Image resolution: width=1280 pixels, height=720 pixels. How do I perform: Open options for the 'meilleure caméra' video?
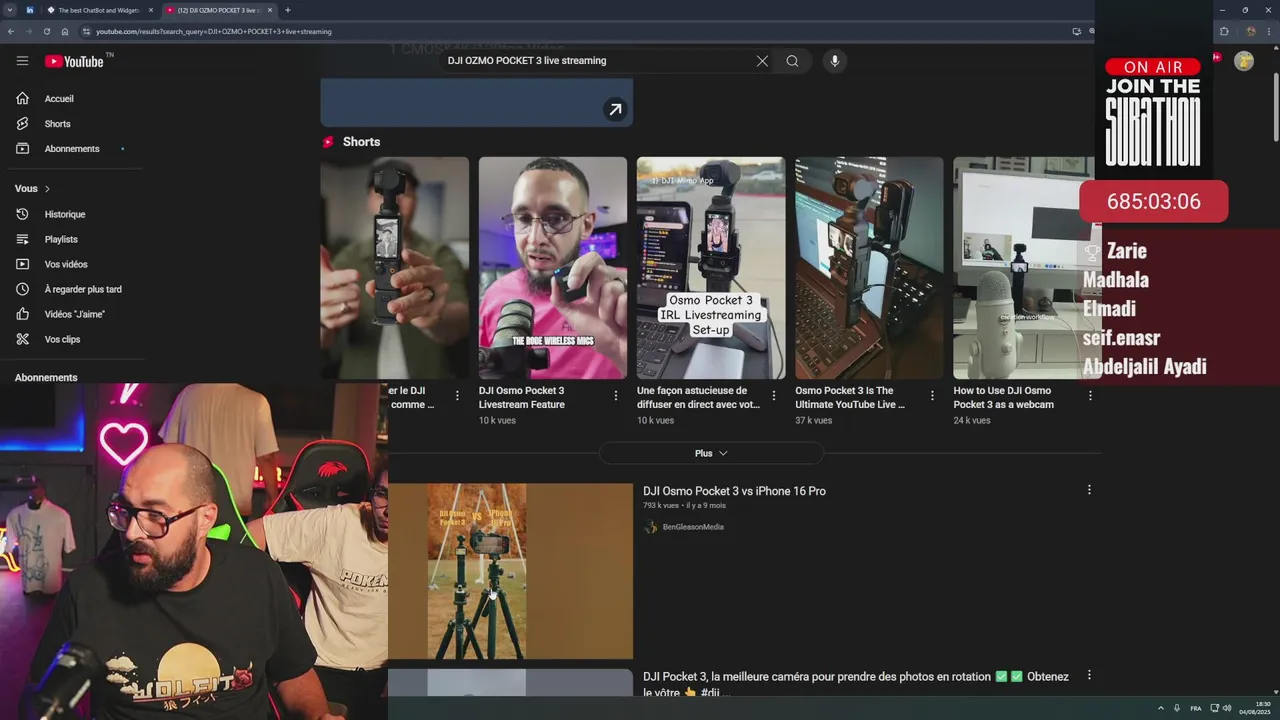point(1089,676)
